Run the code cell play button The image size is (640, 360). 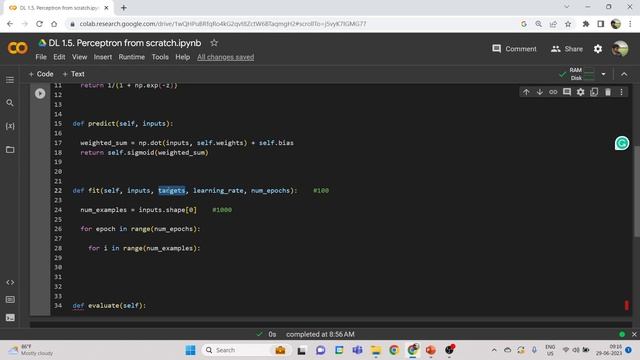coord(40,94)
